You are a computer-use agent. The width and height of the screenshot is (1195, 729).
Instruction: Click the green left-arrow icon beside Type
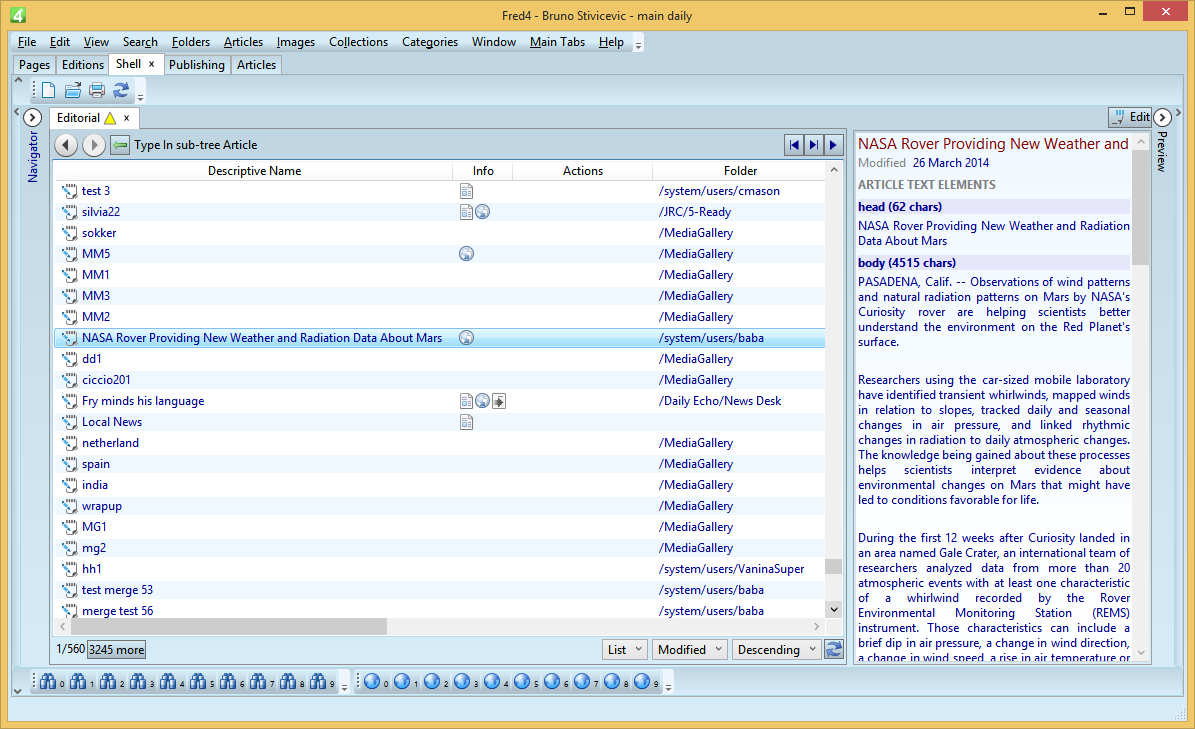[120, 145]
